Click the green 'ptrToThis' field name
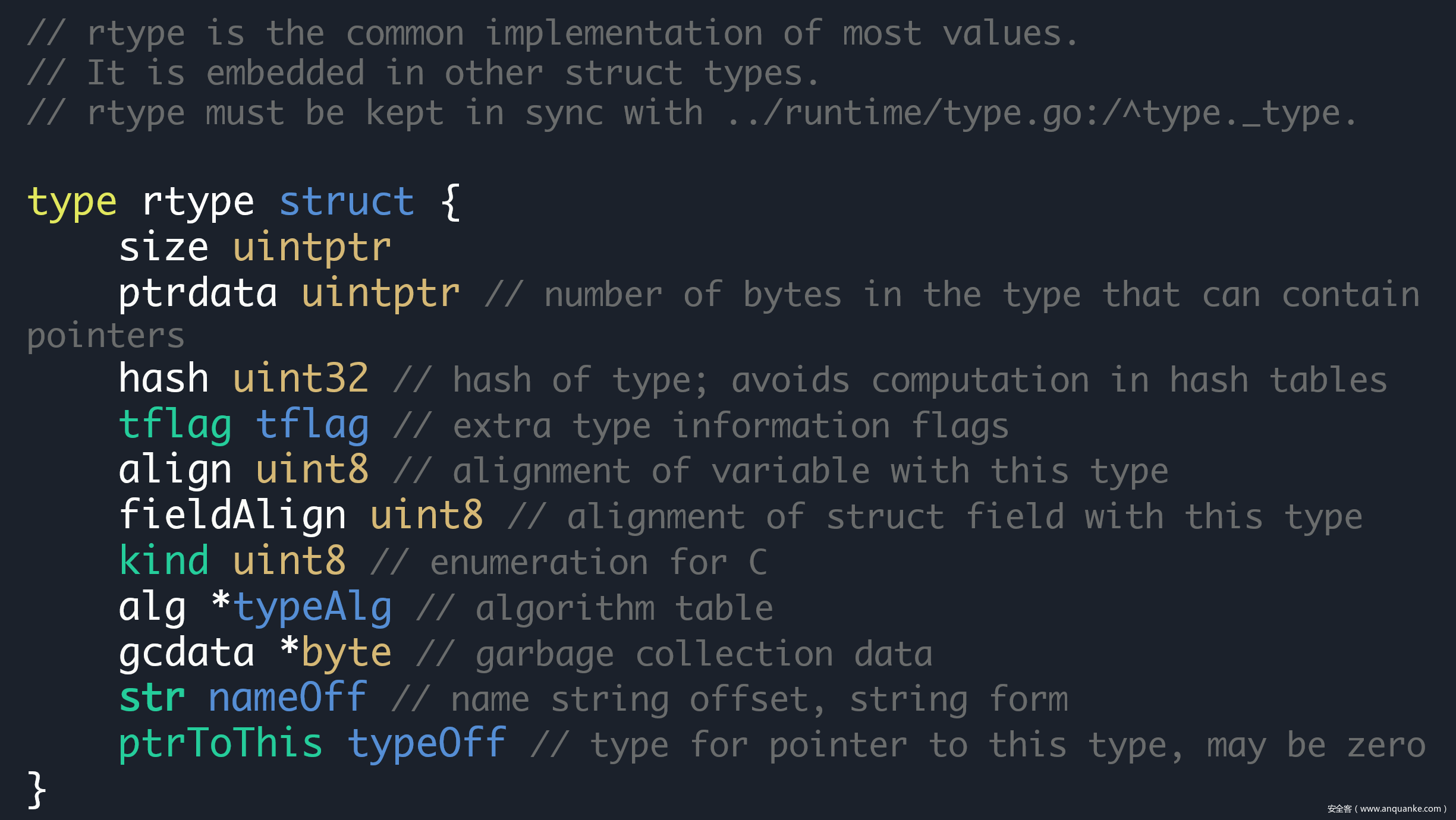The image size is (1456, 820). click(221, 745)
